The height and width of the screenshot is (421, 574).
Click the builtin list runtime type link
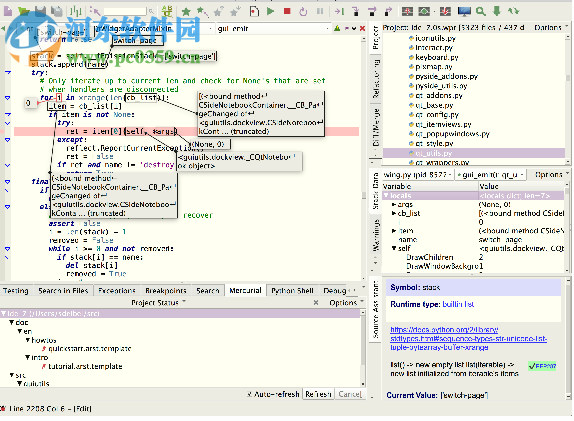(x=458, y=304)
